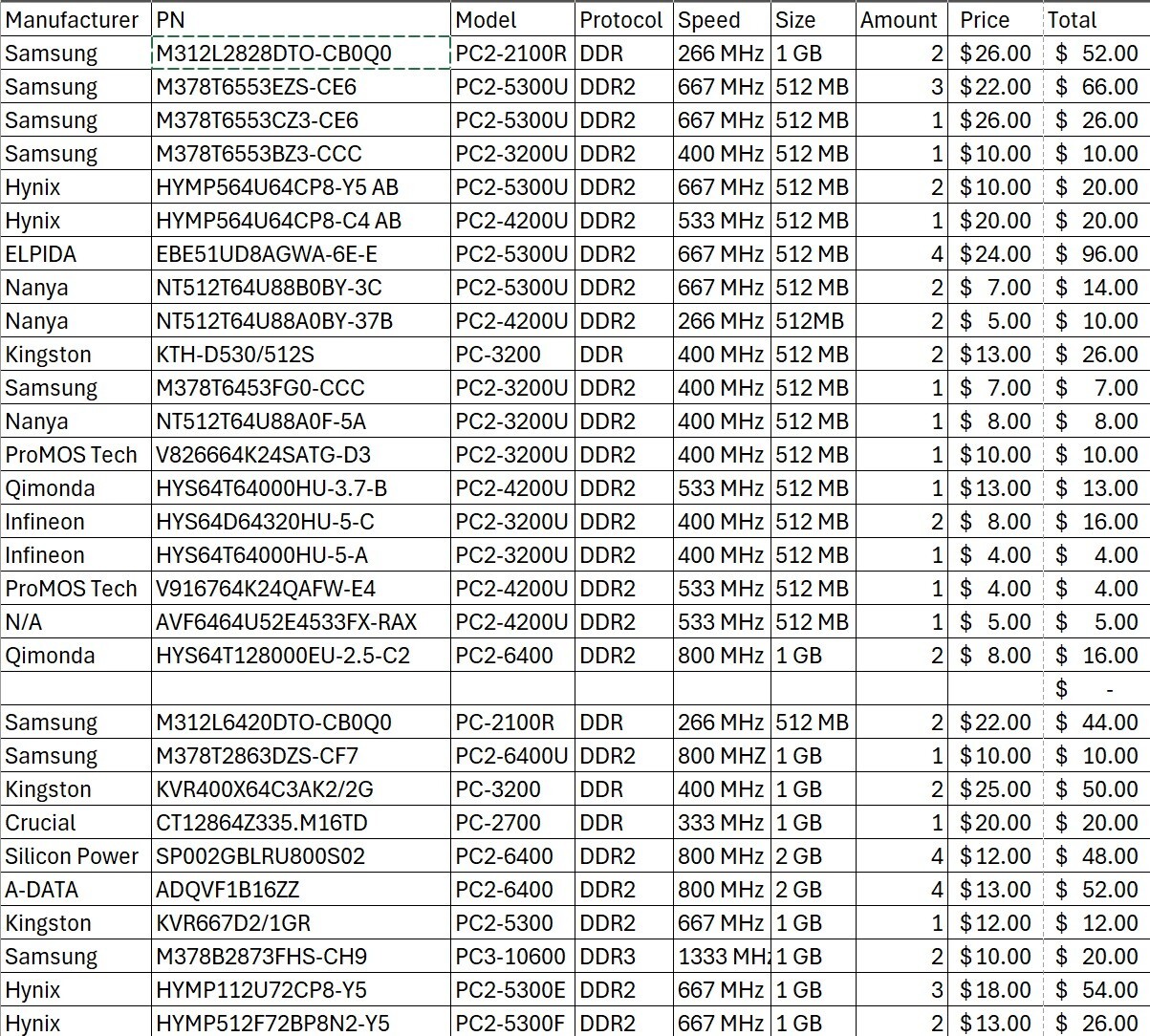Select the cell KVR667D2/1GR

[x=301, y=923]
